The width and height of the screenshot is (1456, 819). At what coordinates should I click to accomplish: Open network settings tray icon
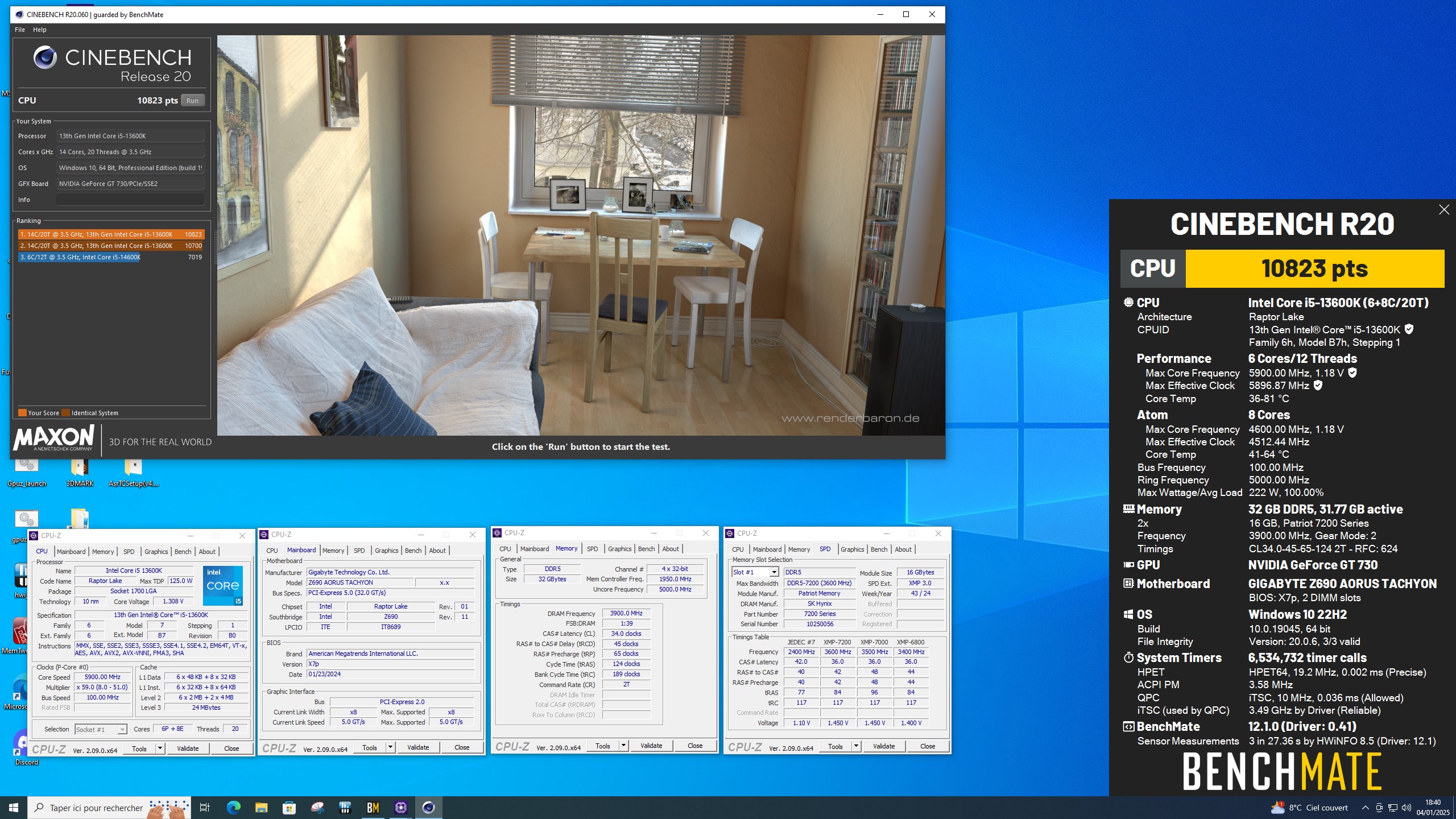1393,808
